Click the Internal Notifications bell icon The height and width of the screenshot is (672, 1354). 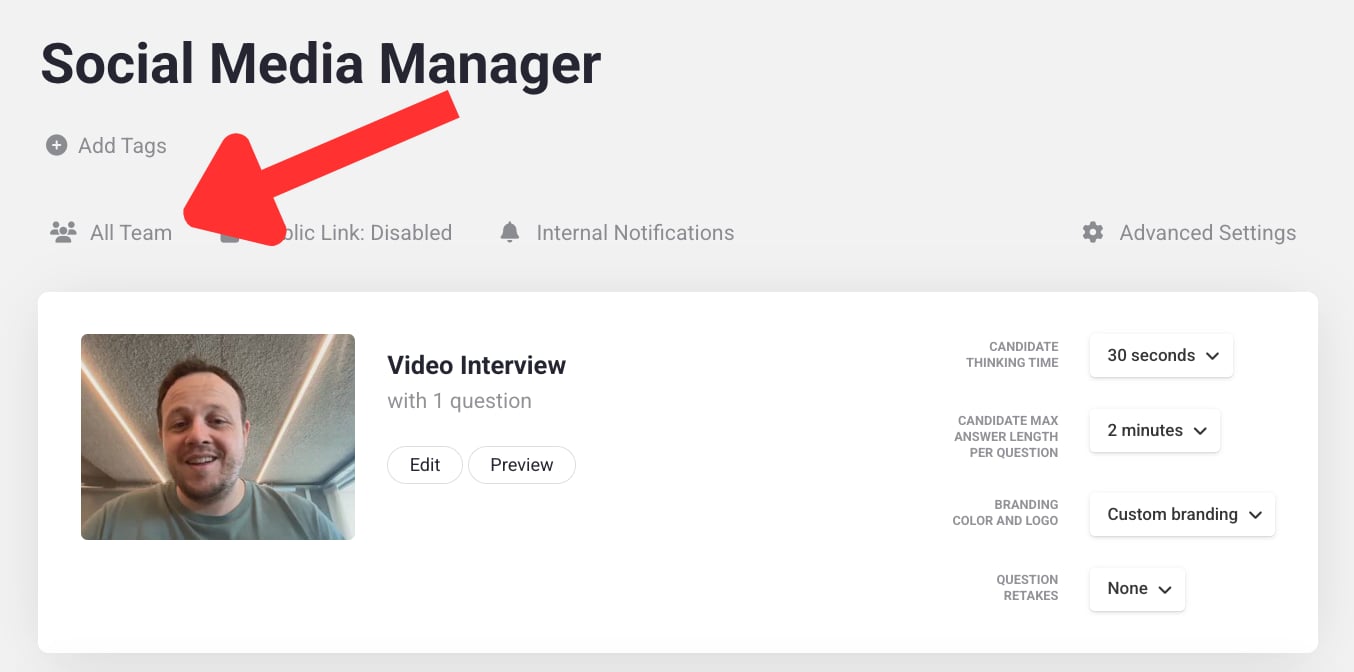tap(510, 233)
